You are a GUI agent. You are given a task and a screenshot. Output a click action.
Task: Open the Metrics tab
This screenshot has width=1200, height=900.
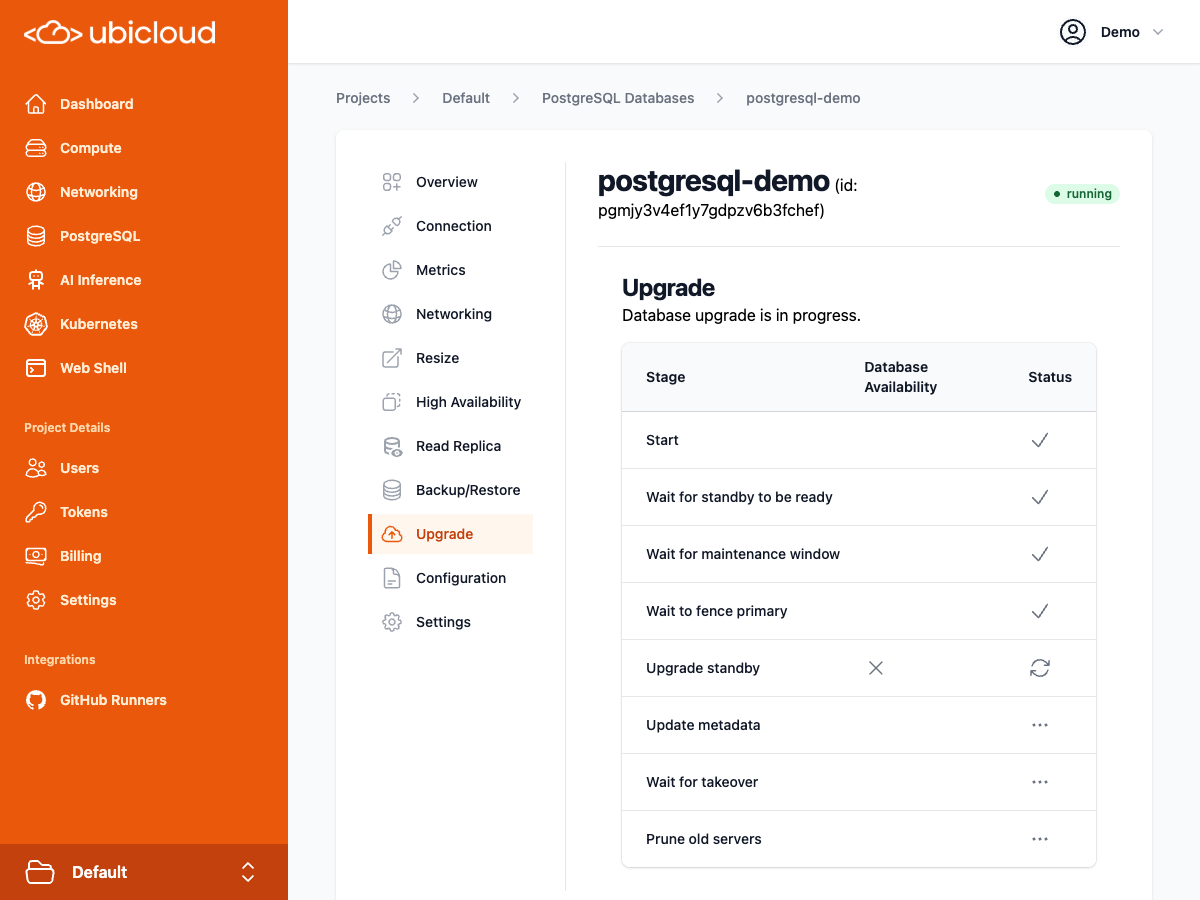[x=450, y=270]
